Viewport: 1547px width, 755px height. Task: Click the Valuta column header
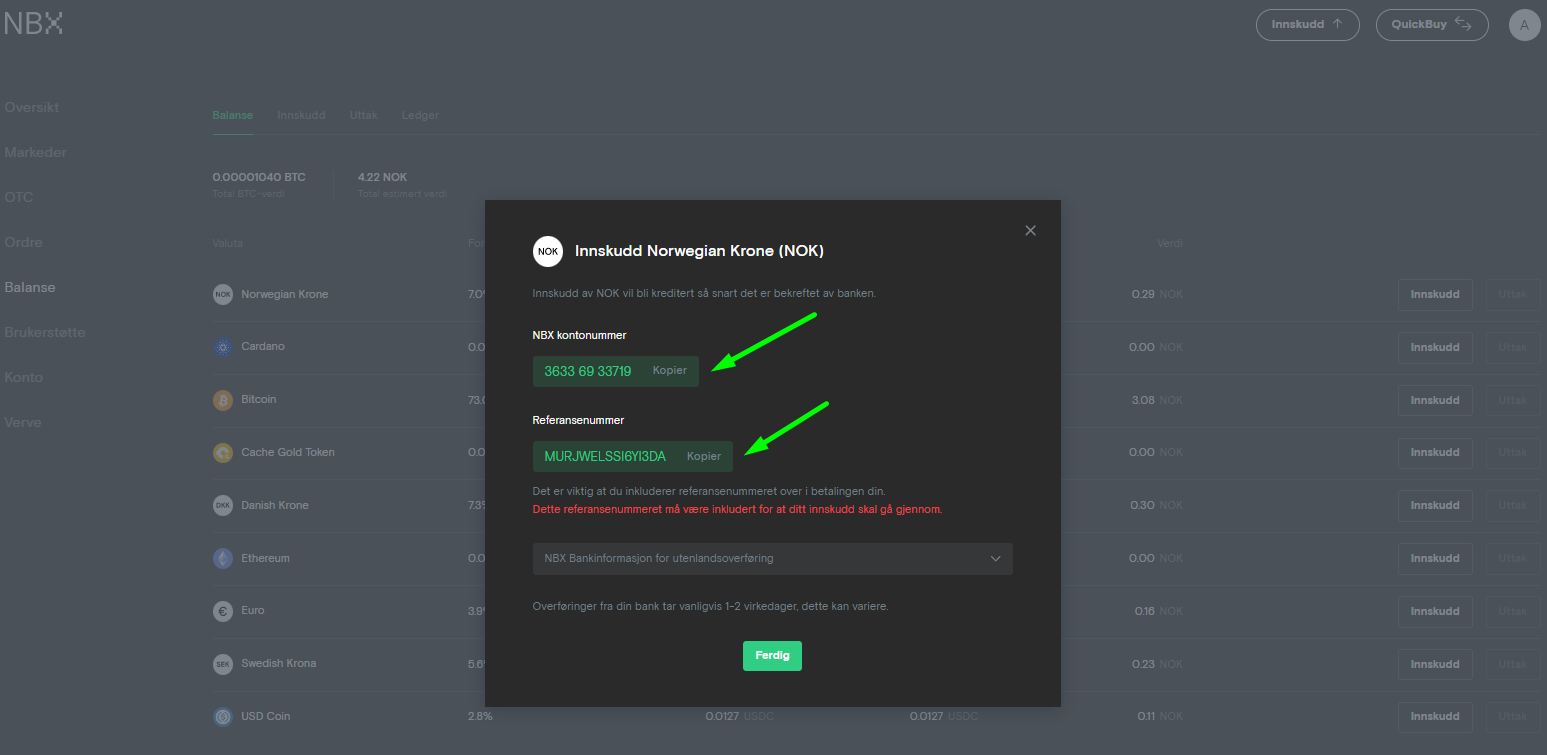pyautogui.click(x=228, y=243)
